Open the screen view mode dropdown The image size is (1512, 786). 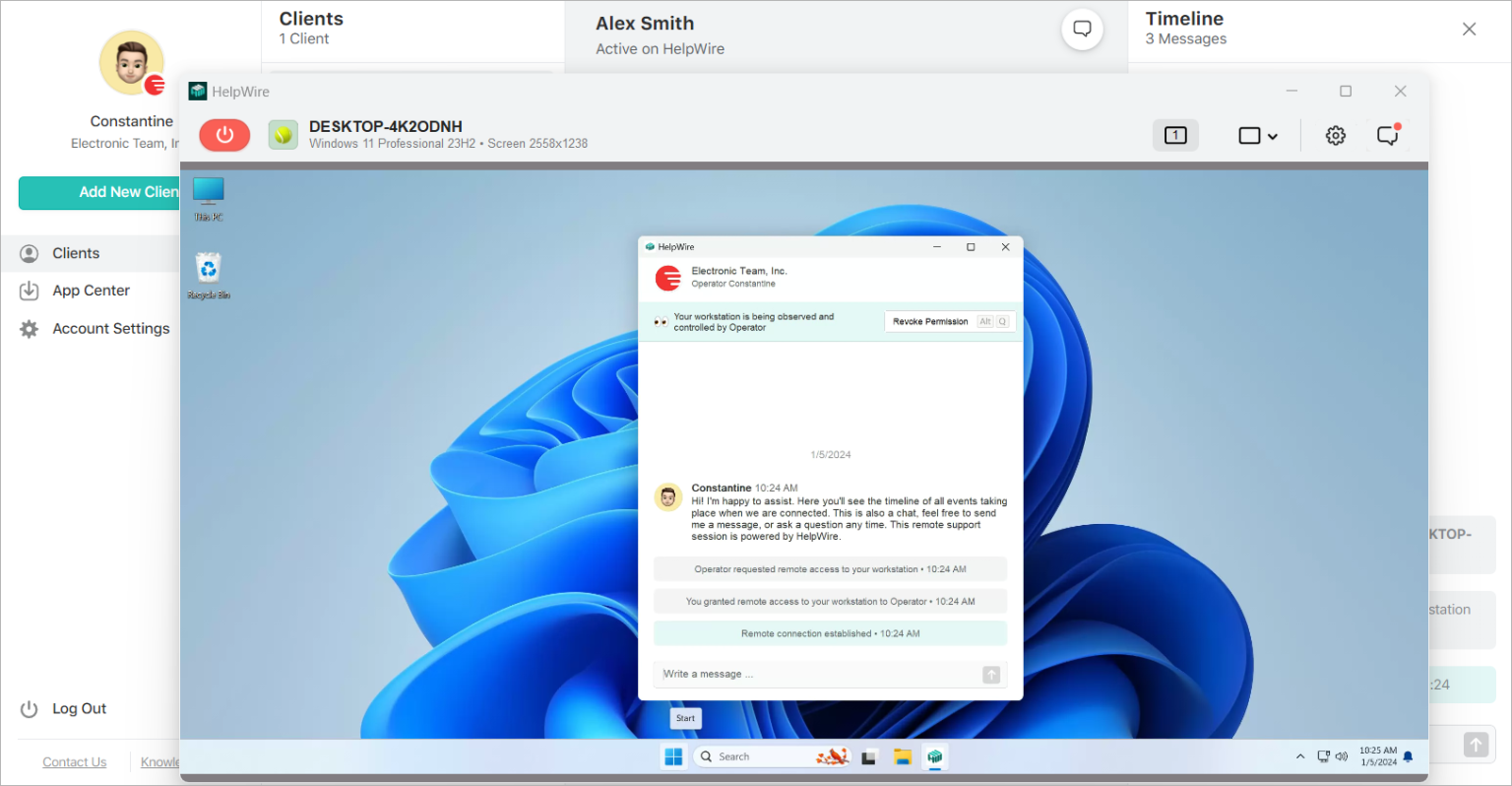(1258, 135)
